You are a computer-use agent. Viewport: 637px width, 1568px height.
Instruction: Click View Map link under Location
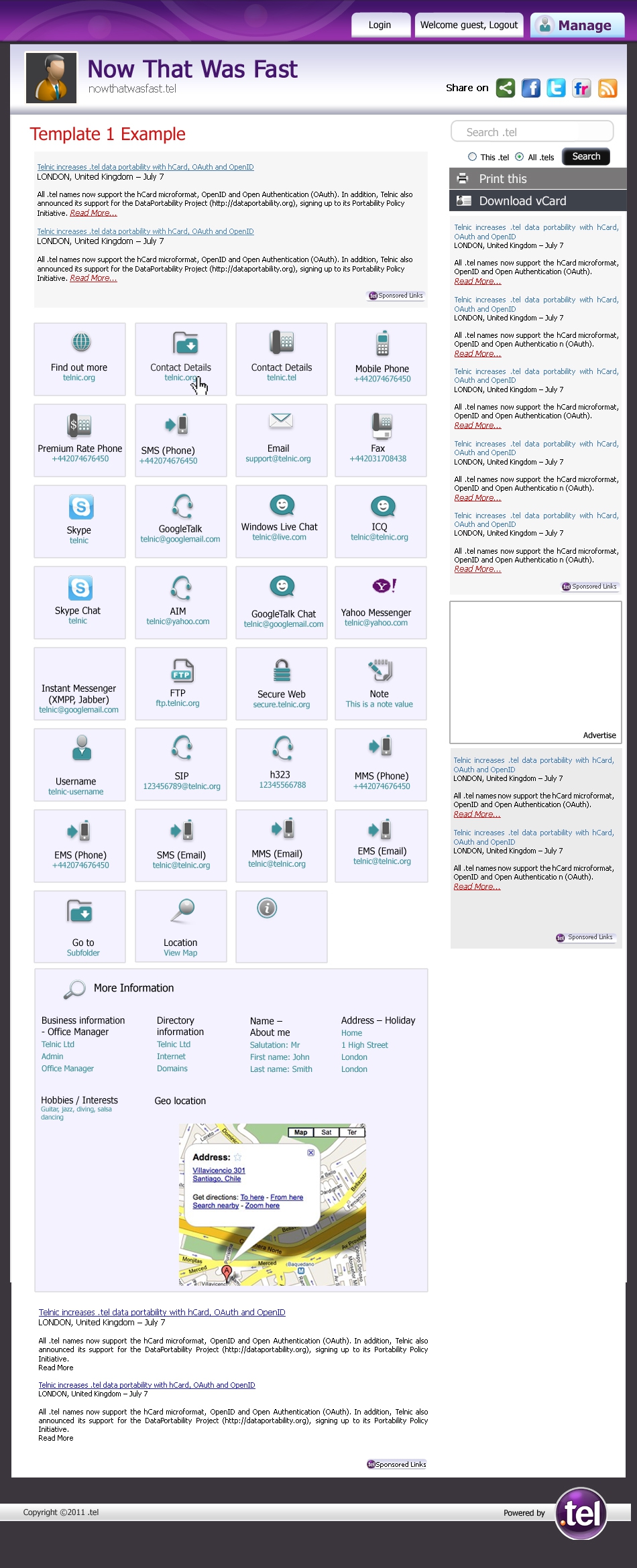[180, 953]
